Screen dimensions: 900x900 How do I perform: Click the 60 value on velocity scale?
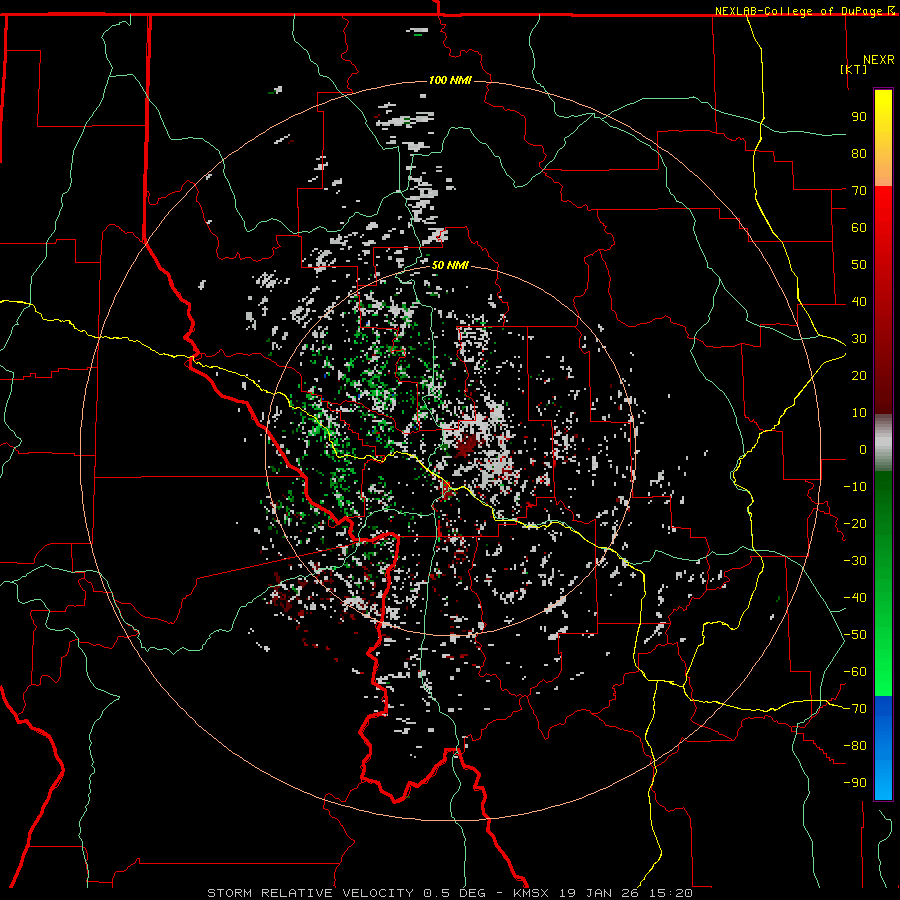859,227
